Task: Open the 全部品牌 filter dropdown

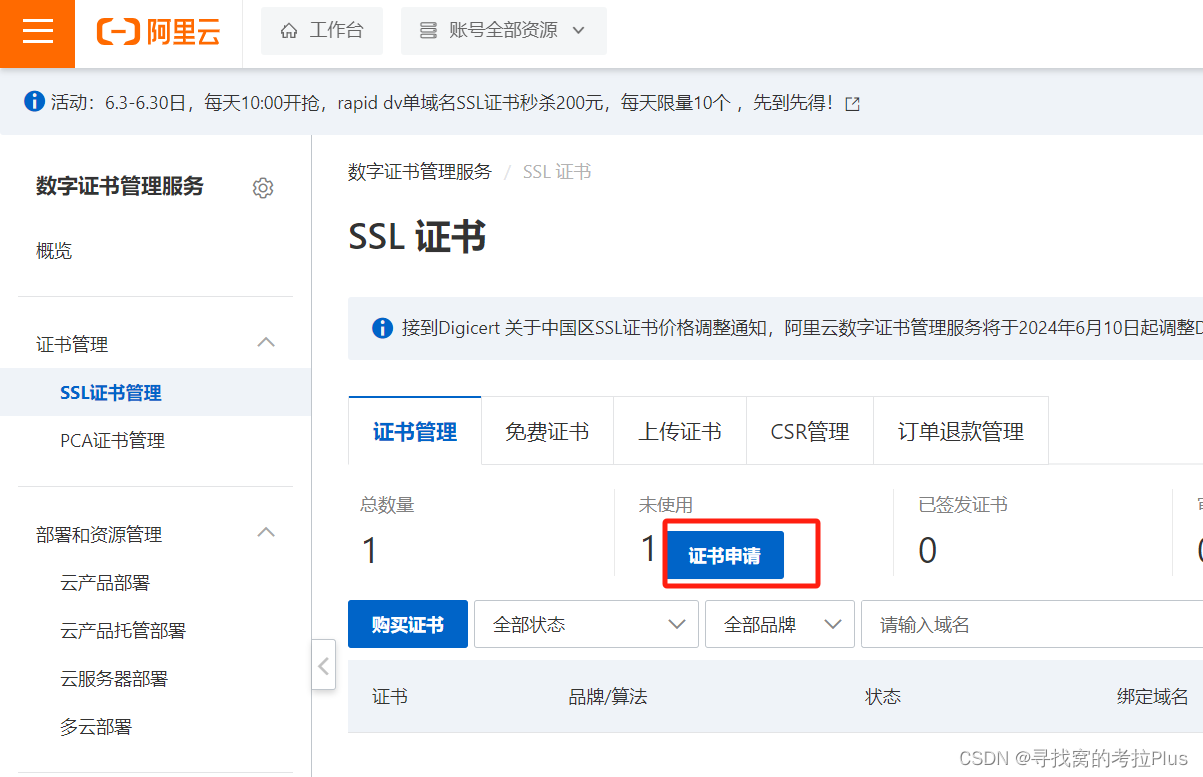Action: click(x=780, y=625)
